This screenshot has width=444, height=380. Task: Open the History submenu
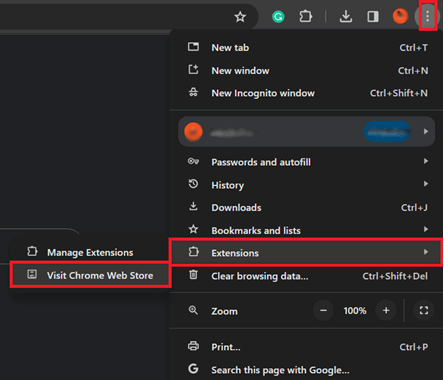click(306, 185)
